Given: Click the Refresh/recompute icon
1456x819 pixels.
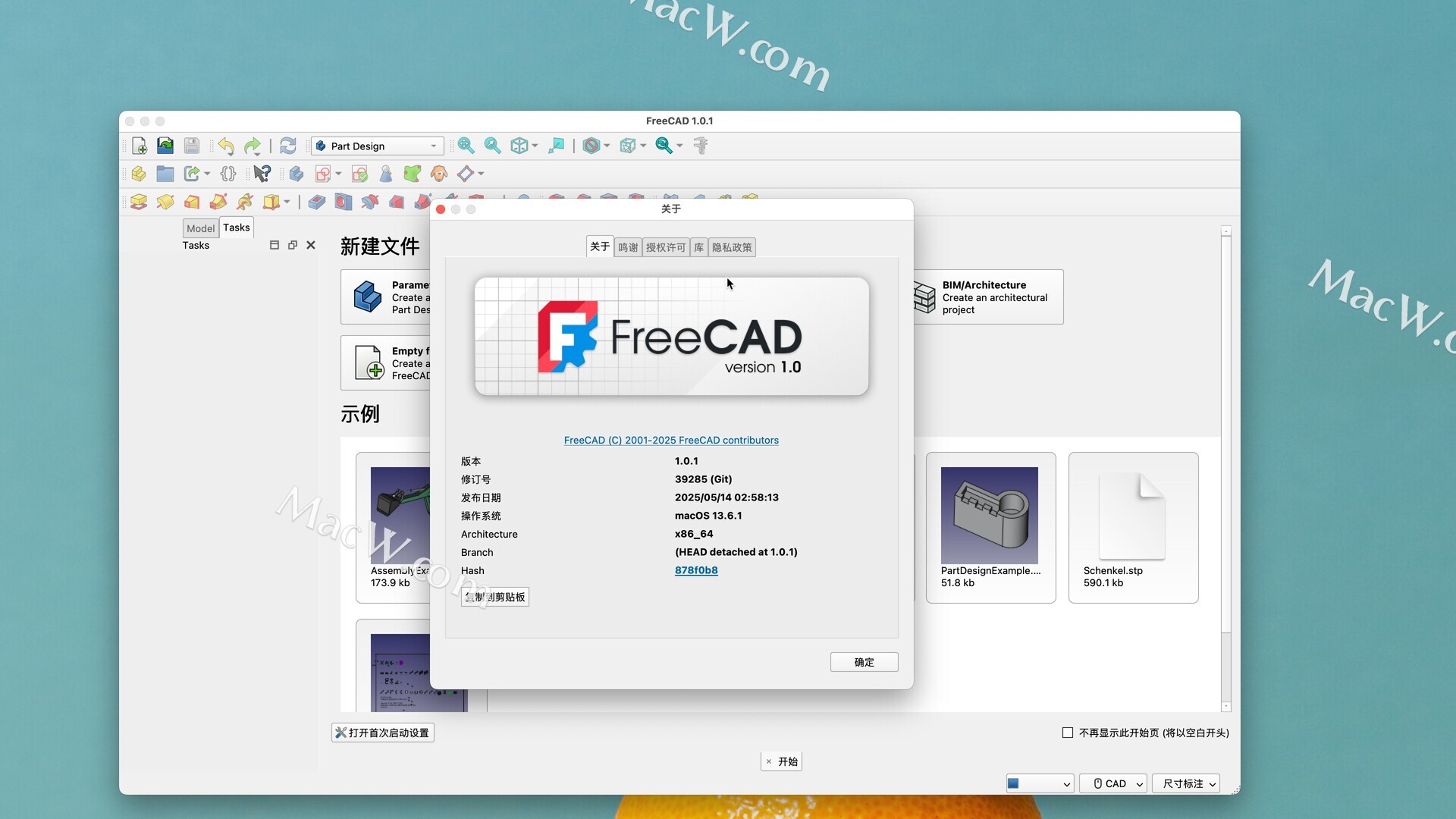Looking at the screenshot, I should pos(288,146).
